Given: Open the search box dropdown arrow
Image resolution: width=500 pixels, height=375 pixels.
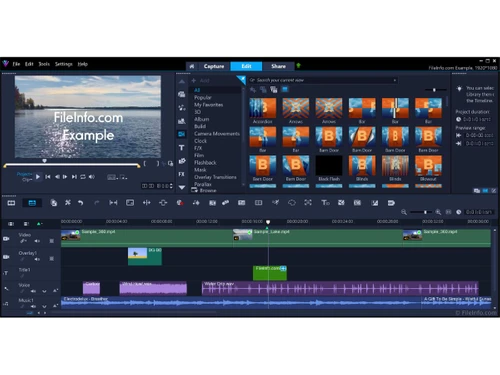Looking at the screenshot, I should (395, 80).
